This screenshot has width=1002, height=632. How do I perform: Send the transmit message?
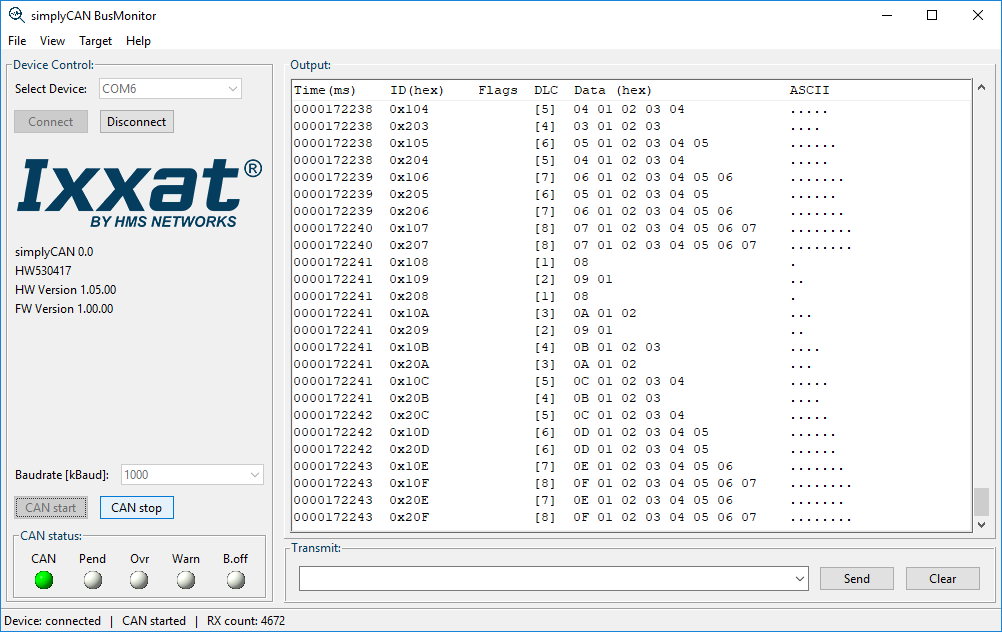tap(856, 579)
